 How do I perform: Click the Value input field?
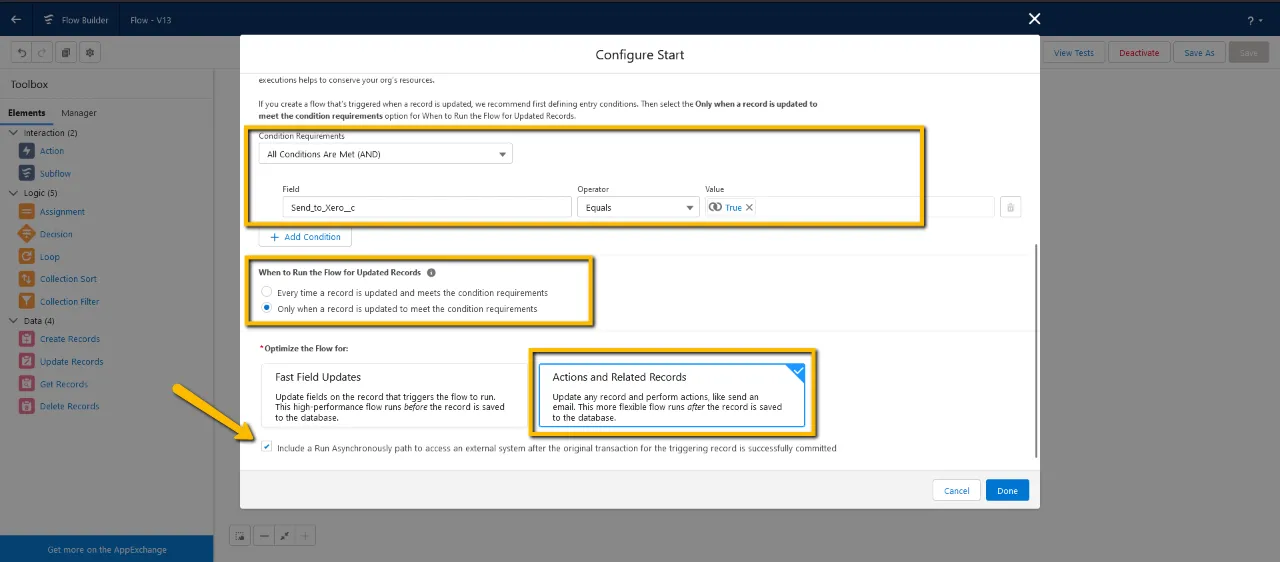pyautogui.click(x=849, y=207)
